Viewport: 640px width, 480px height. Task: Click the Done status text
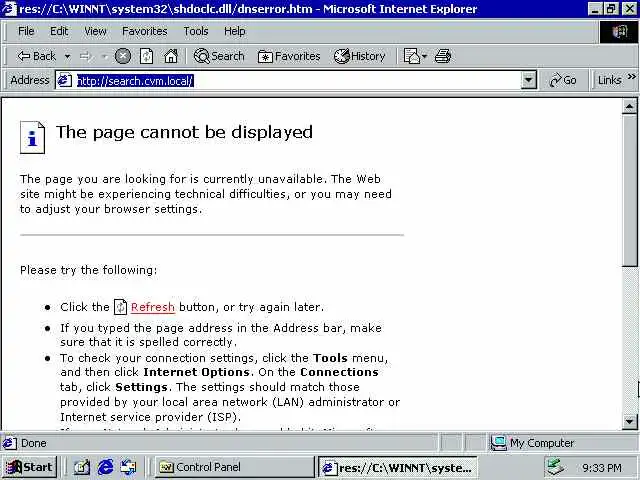tap(33, 443)
